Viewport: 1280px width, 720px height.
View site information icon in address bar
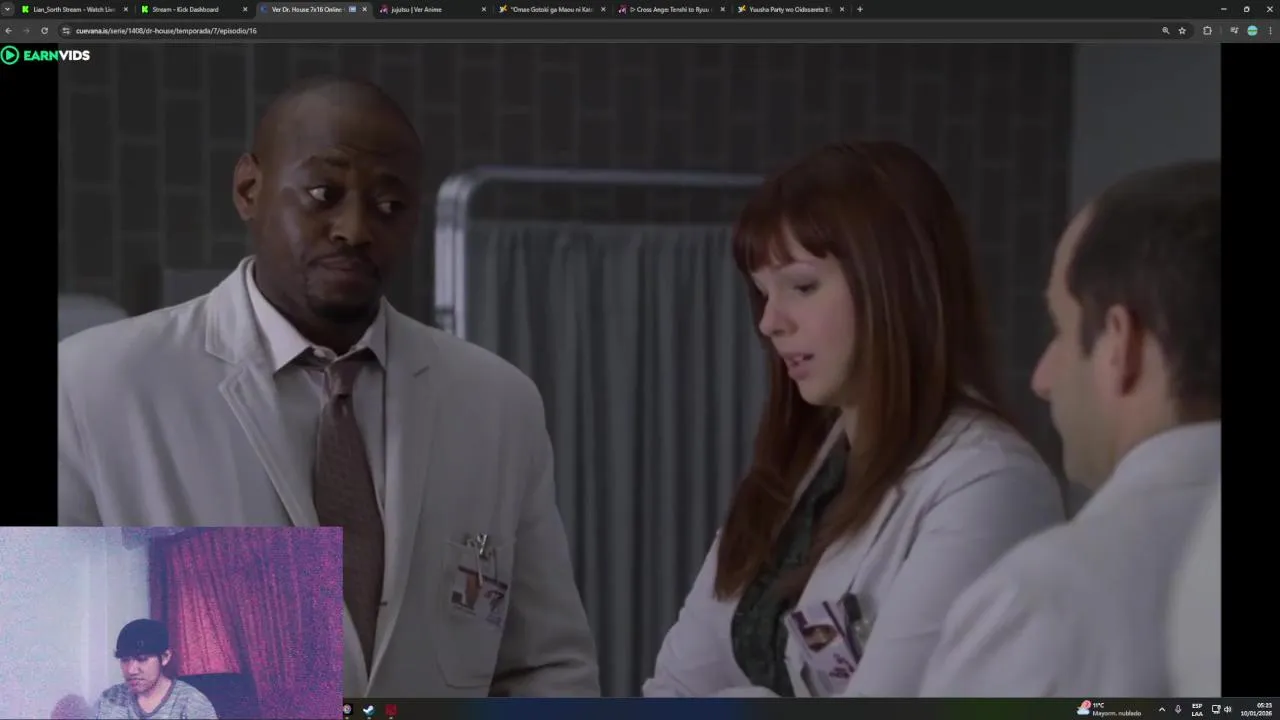click(x=66, y=31)
